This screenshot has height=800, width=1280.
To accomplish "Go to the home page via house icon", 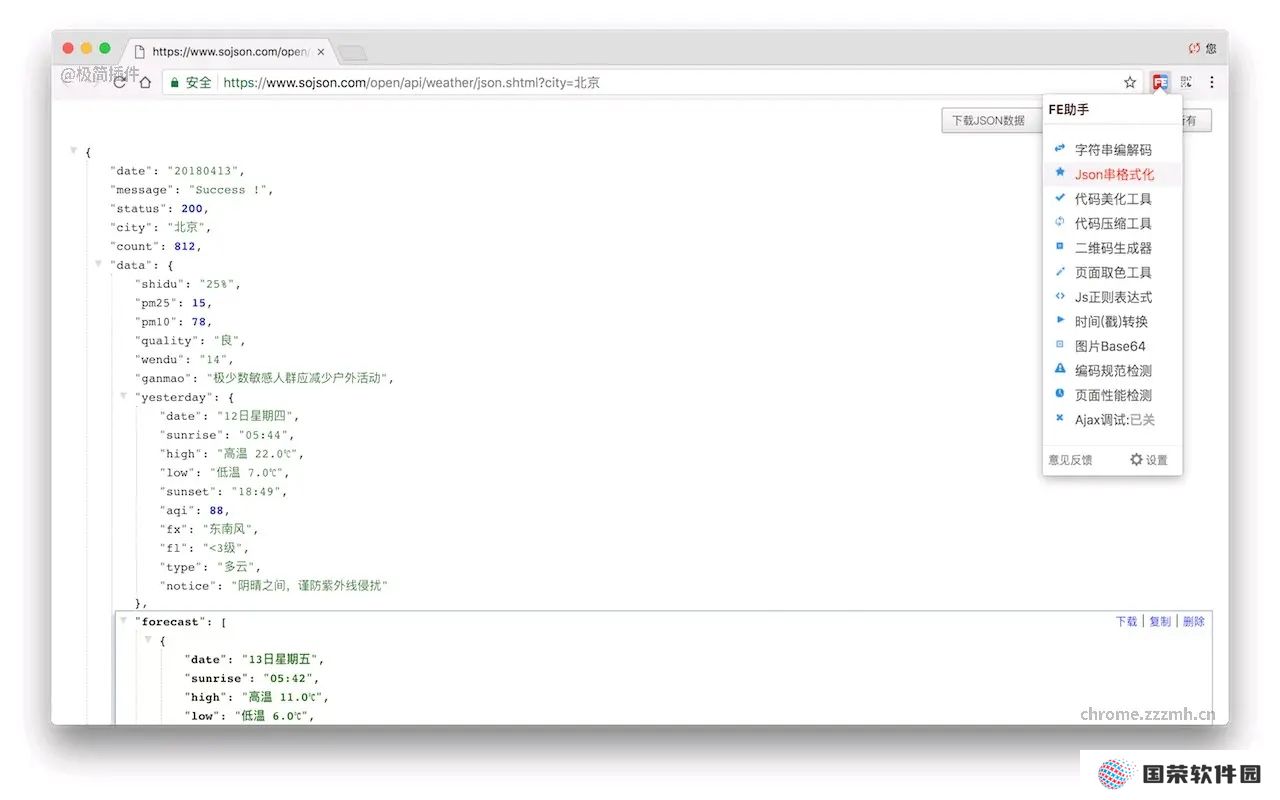I will tap(145, 82).
